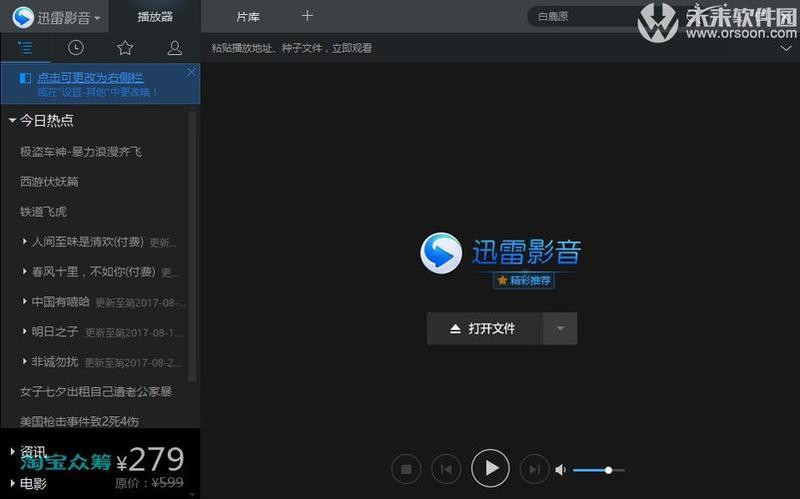Expand 明日之子 item
This screenshot has width=800, height=499.
coord(24,331)
